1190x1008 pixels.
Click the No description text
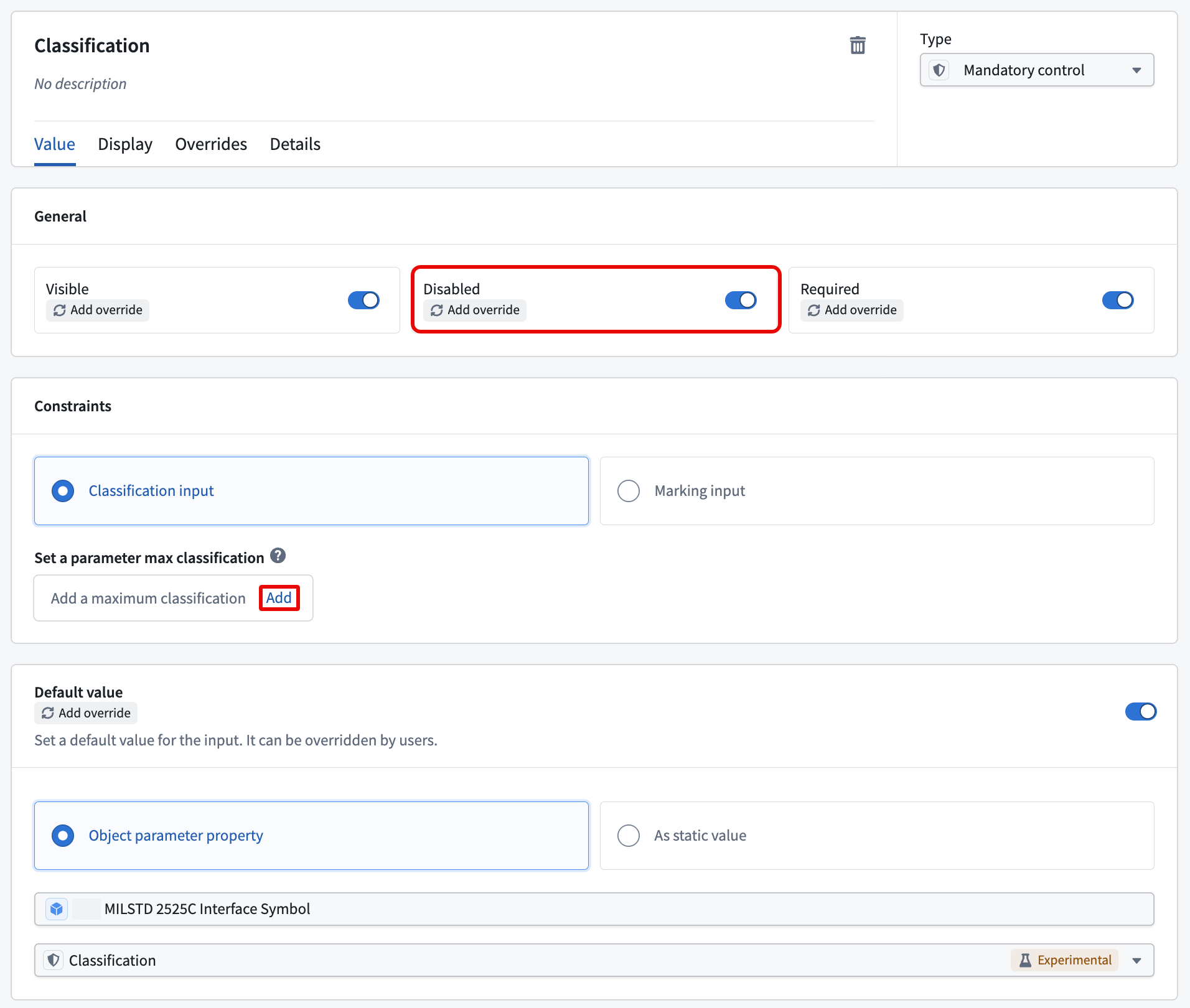coord(80,84)
